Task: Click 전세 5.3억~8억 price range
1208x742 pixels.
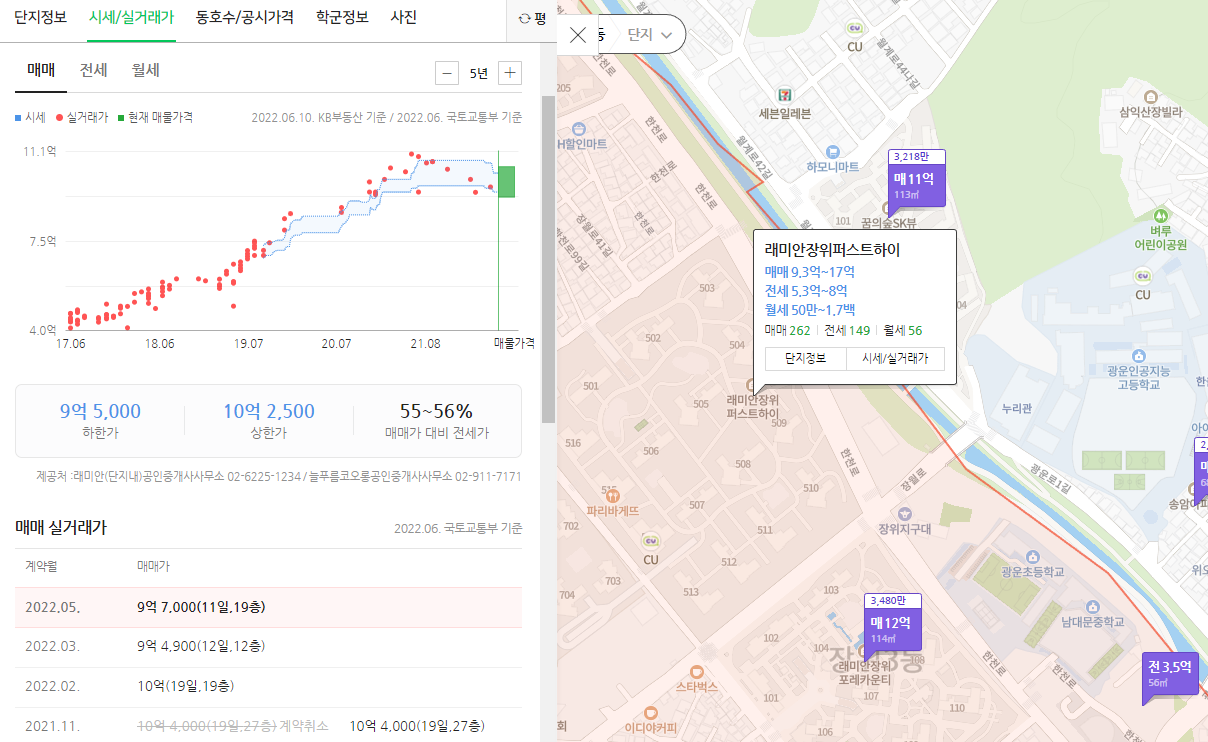Action: [806, 291]
